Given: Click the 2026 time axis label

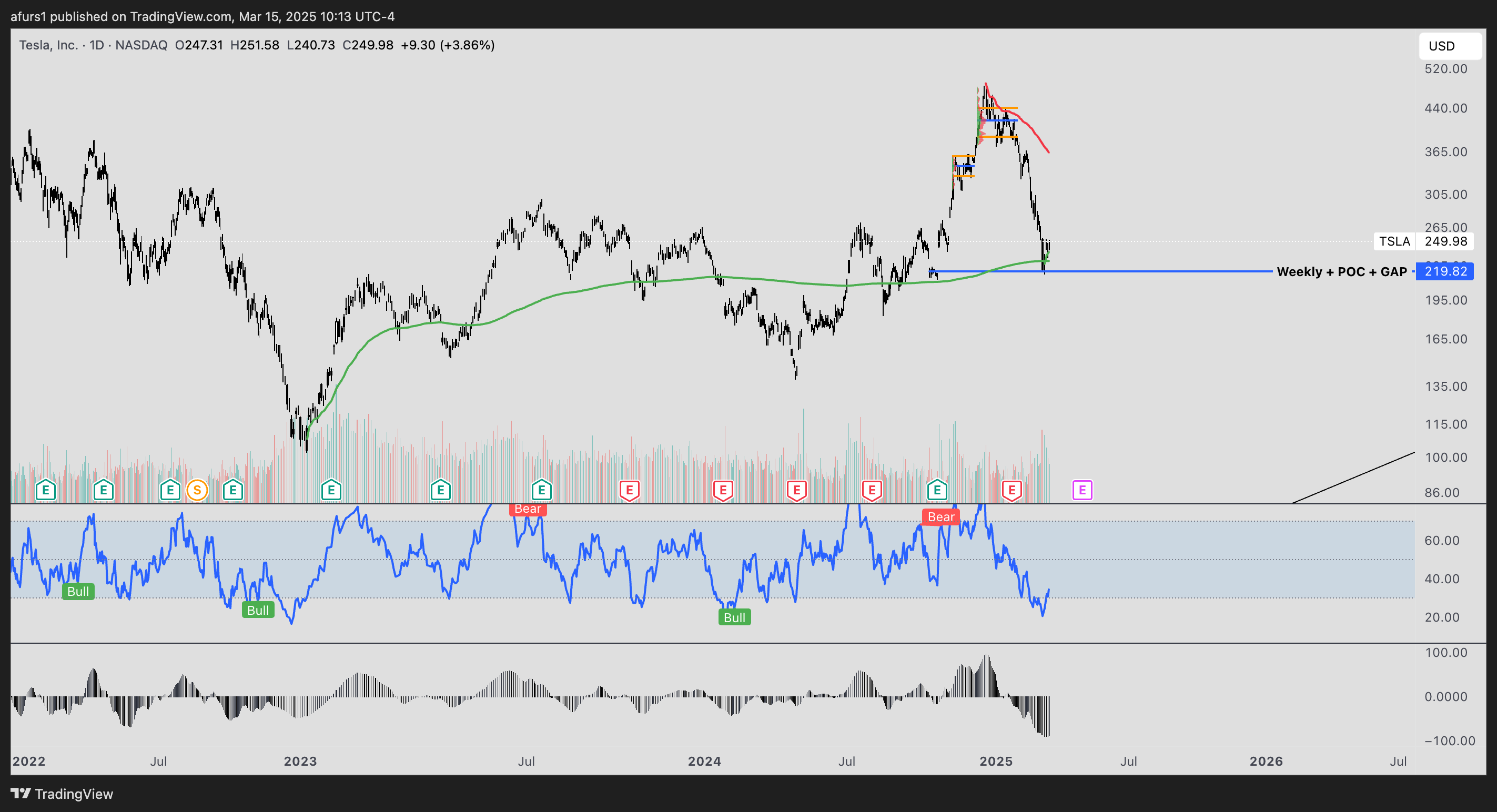Looking at the screenshot, I should pyautogui.click(x=1266, y=762).
